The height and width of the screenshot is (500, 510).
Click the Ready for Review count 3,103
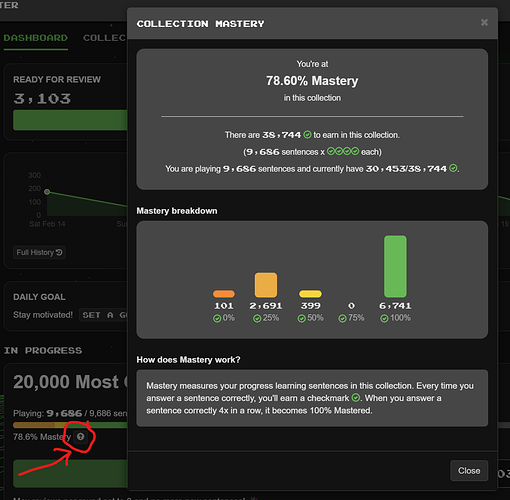[42, 99]
